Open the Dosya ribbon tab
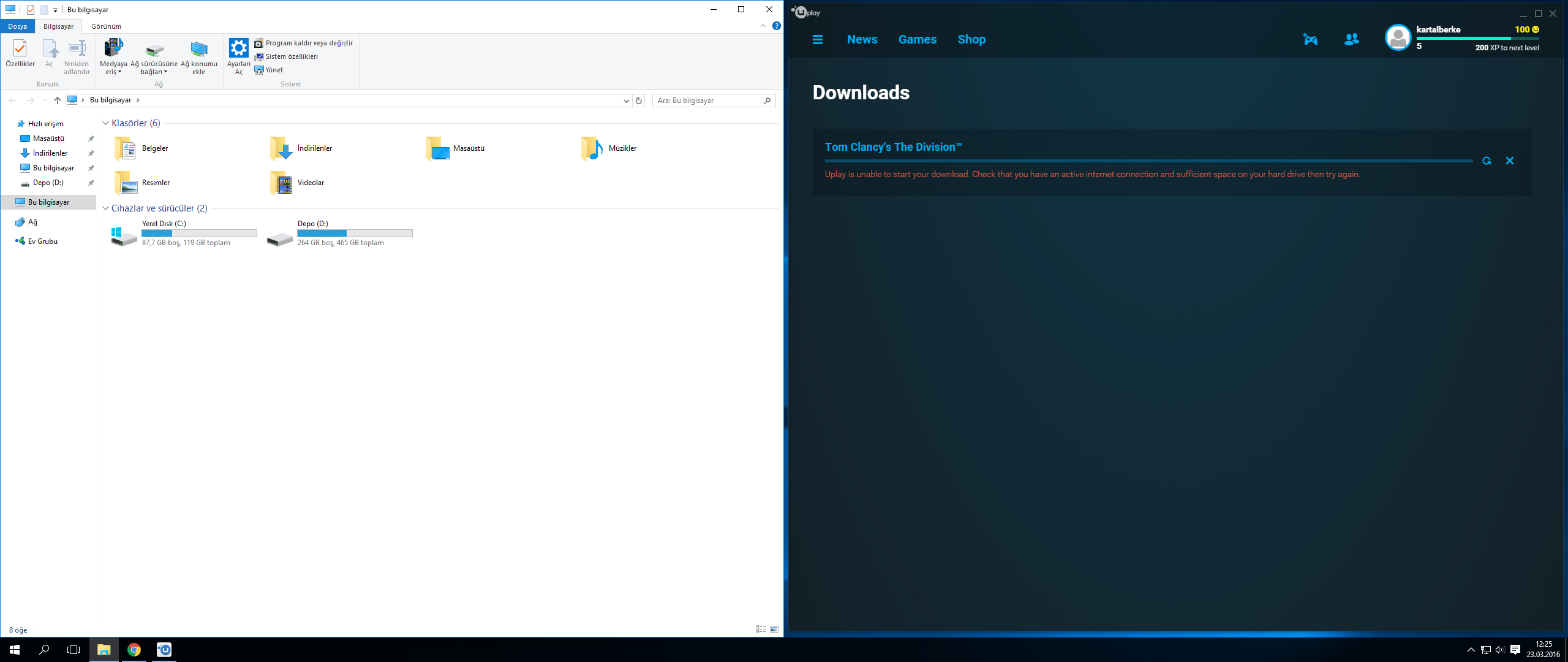 (x=17, y=26)
